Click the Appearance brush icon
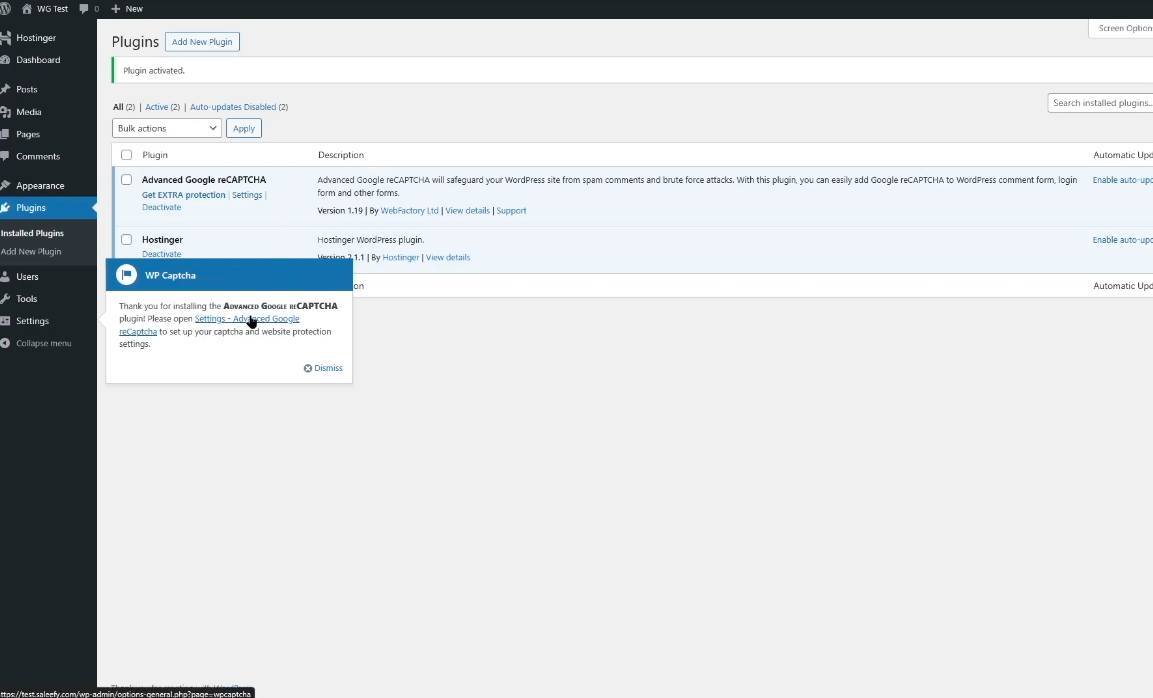 (x=6, y=185)
